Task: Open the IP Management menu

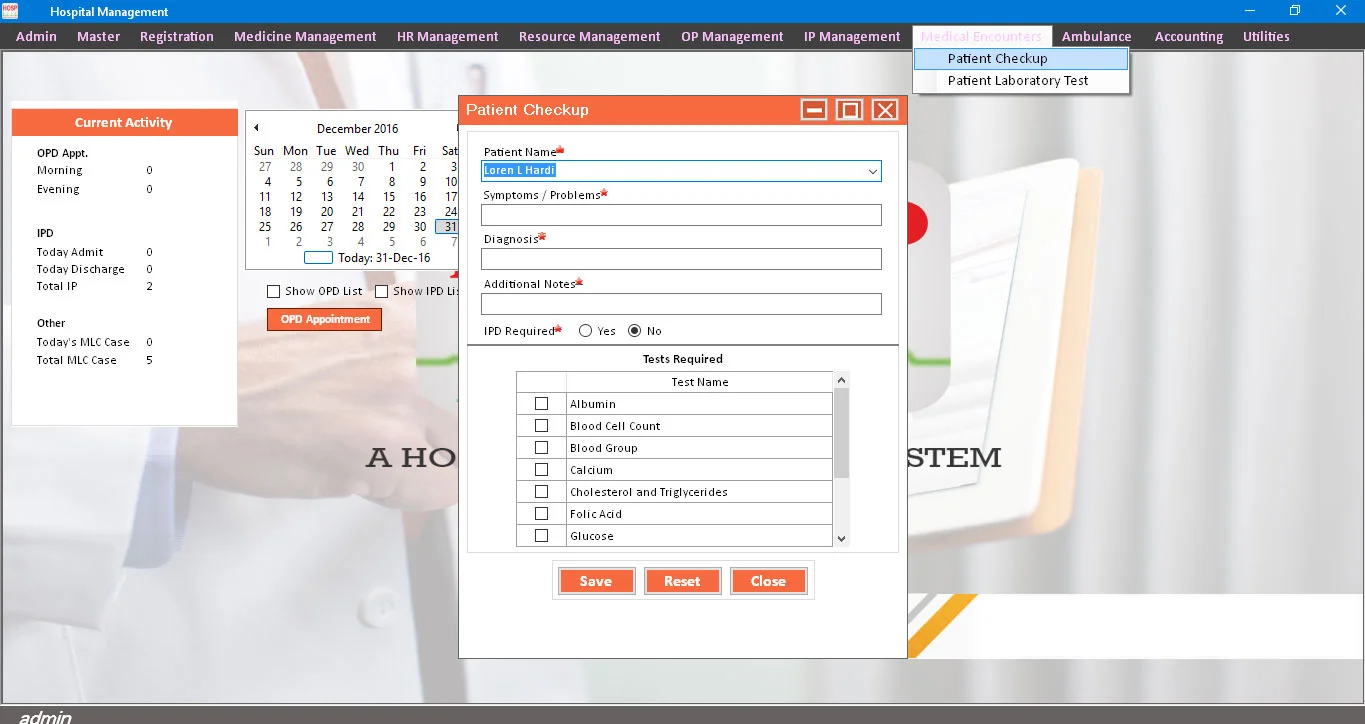Action: point(852,37)
